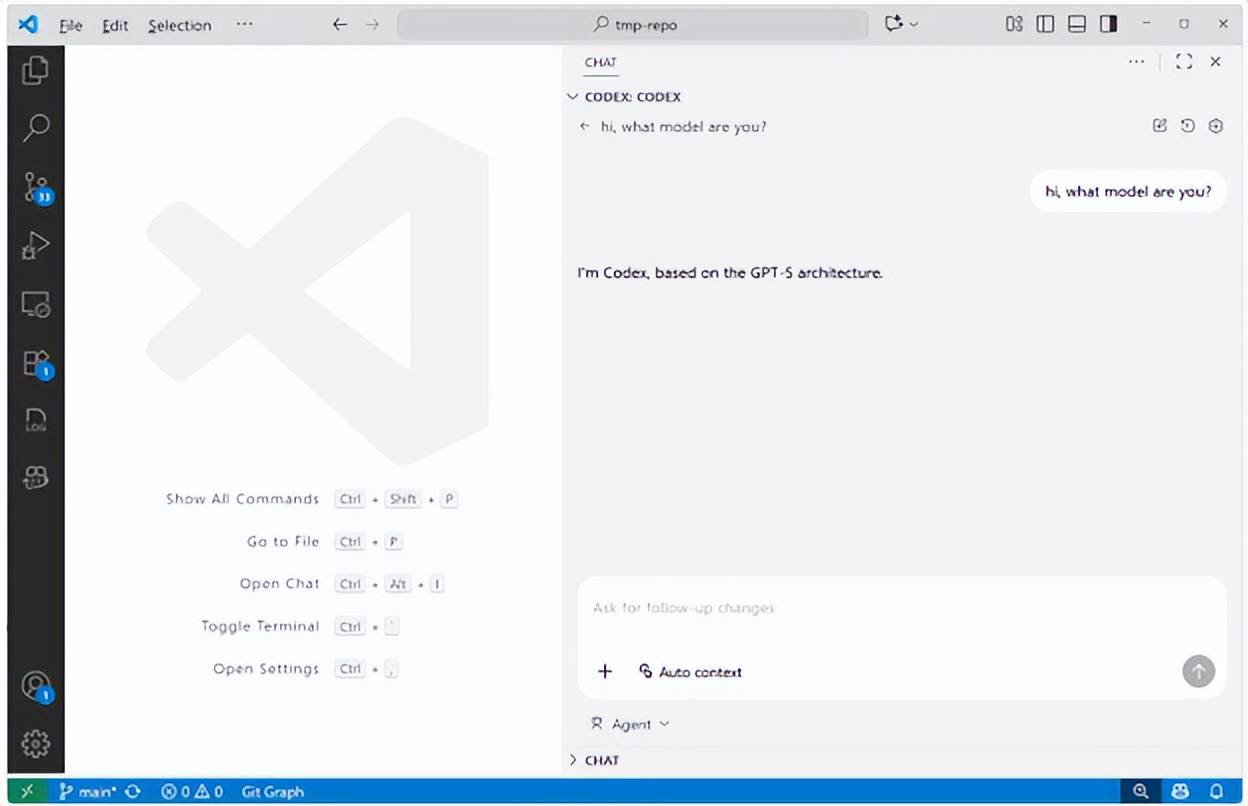This screenshot has height=806, width=1248.
Task: Show more menus with the ellipsis
Action: pyautogui.click(x=244, y=24)
